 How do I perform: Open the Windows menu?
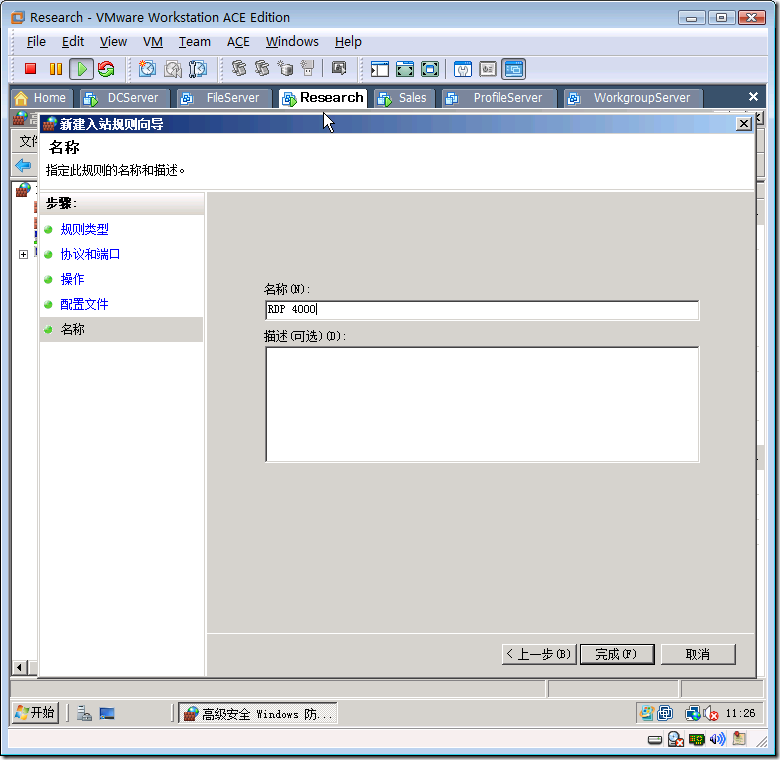(x=292, y=42)
